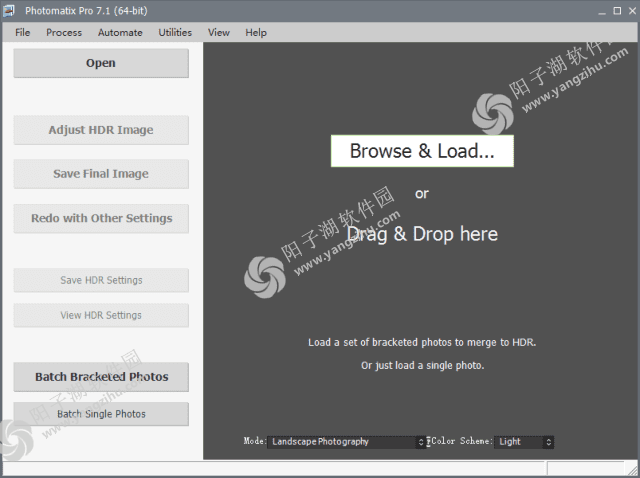Screen dimensions: 640x478
Task: Click Adjust HDR Image button
Action: pyautogui.click(x=101, y=130)
